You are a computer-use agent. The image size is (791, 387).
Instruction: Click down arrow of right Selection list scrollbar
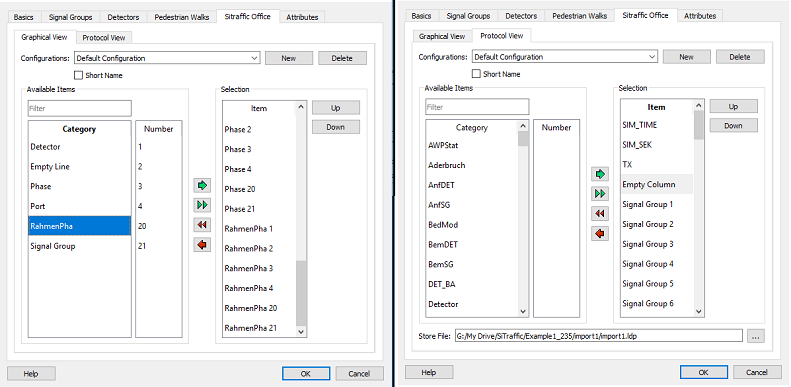point(699,312)
